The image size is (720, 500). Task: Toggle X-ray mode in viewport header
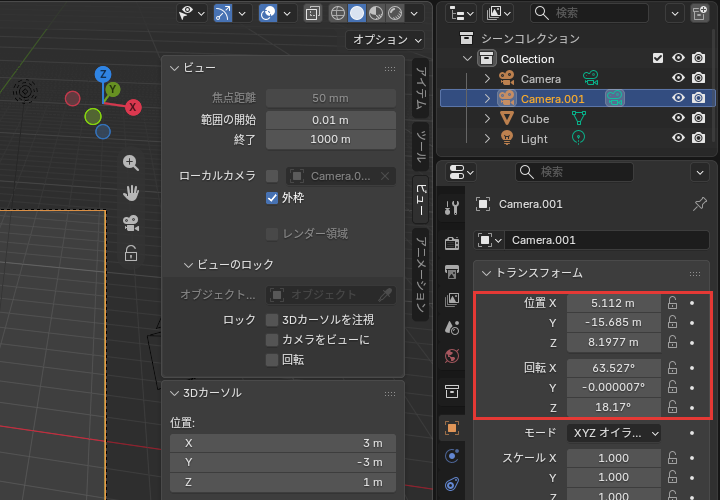[x=313, y=13]
